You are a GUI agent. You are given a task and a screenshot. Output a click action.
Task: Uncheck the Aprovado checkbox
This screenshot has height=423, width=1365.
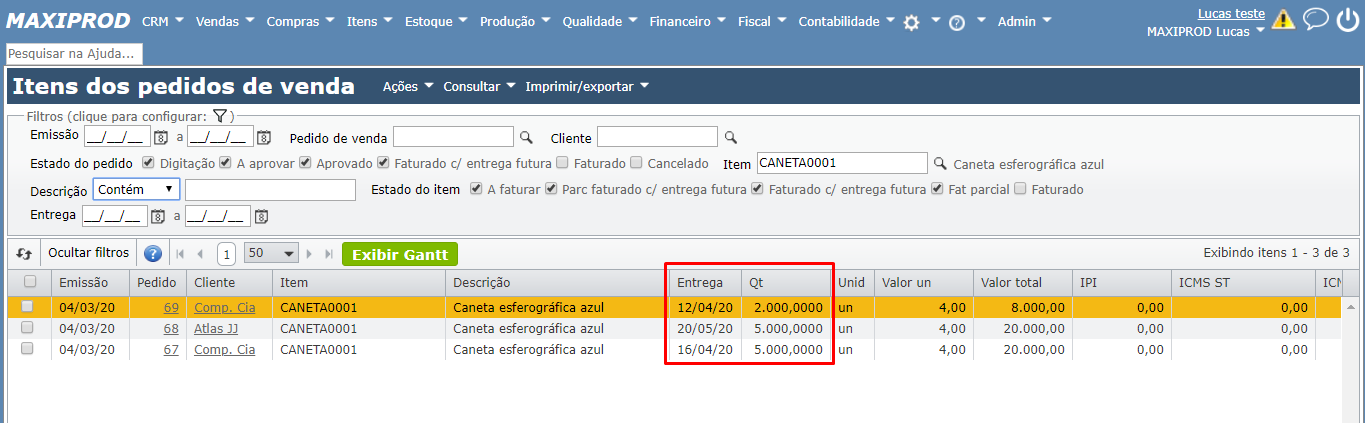305,163
